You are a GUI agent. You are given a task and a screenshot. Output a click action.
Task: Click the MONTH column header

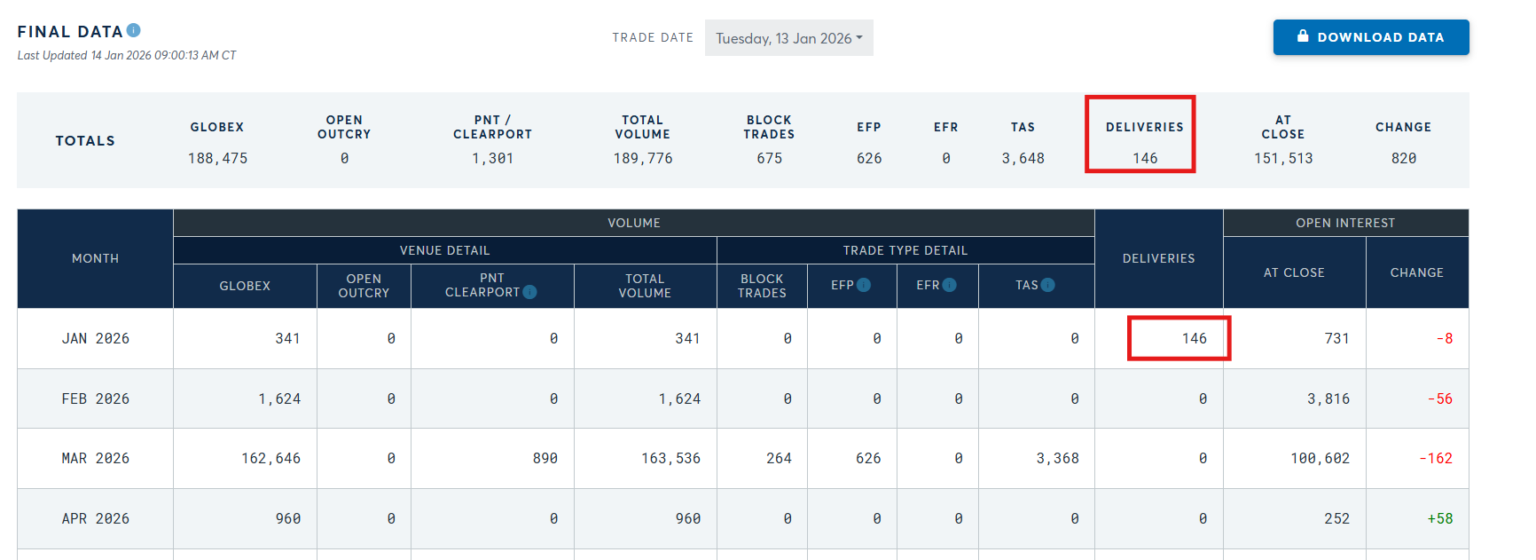(95, 258)
